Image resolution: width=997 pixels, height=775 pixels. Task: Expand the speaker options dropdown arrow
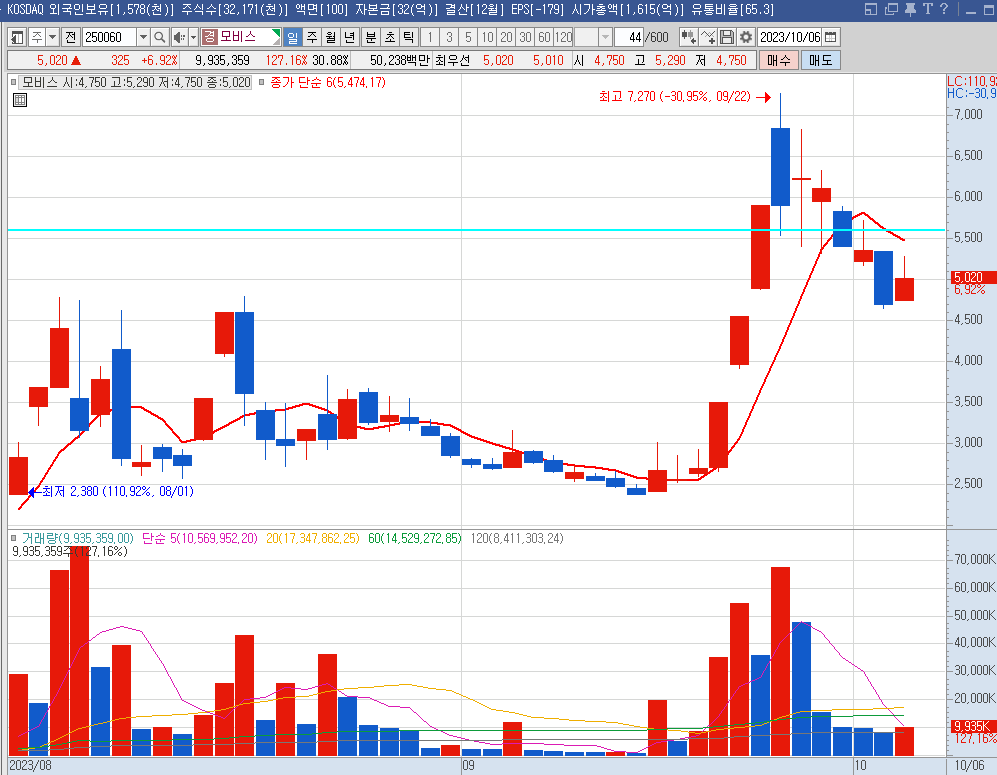193,38
